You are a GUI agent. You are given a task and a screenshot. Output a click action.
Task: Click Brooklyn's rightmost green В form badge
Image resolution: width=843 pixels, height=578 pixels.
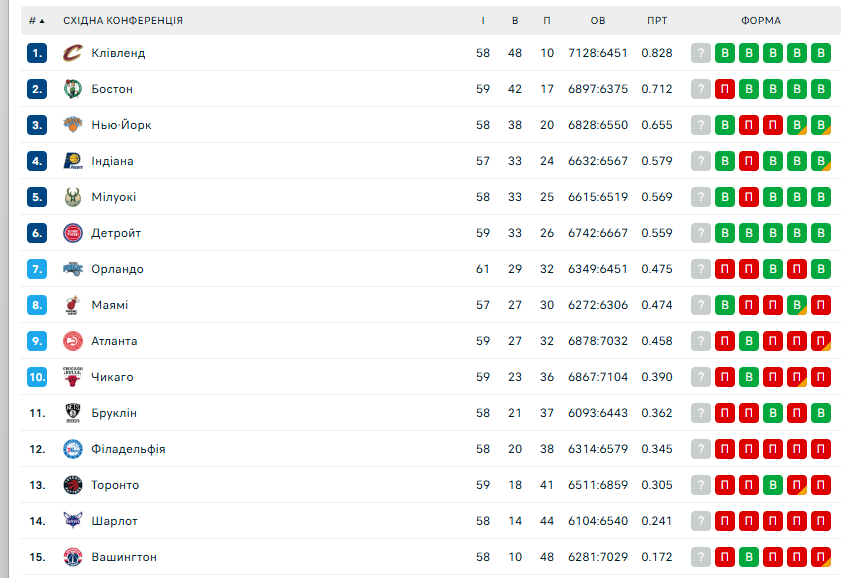coord(821,413)
